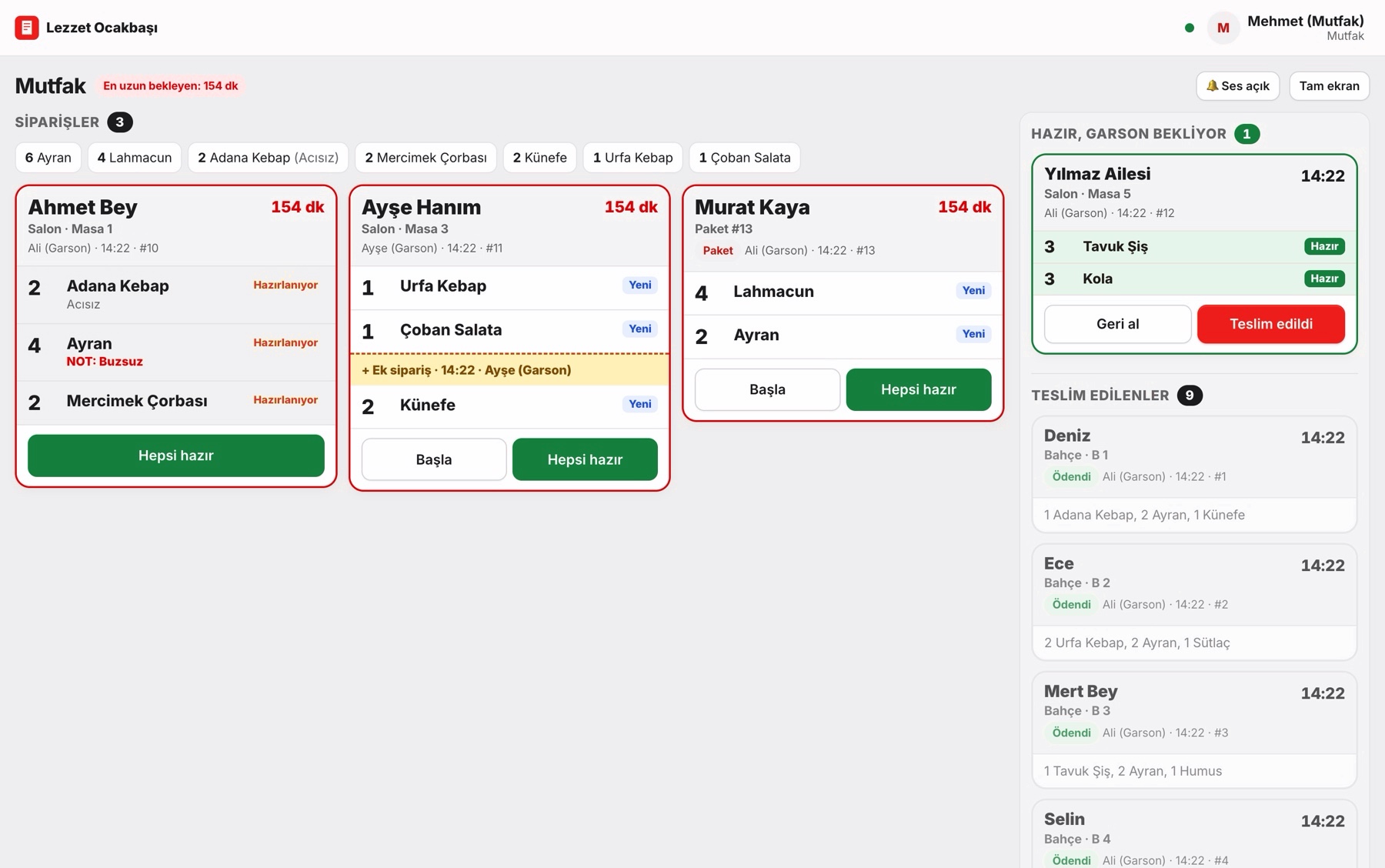This screenshot has height=868, width=1385.
Task: Open Selin's delivered order card
Action: [x=1194, y=834]
